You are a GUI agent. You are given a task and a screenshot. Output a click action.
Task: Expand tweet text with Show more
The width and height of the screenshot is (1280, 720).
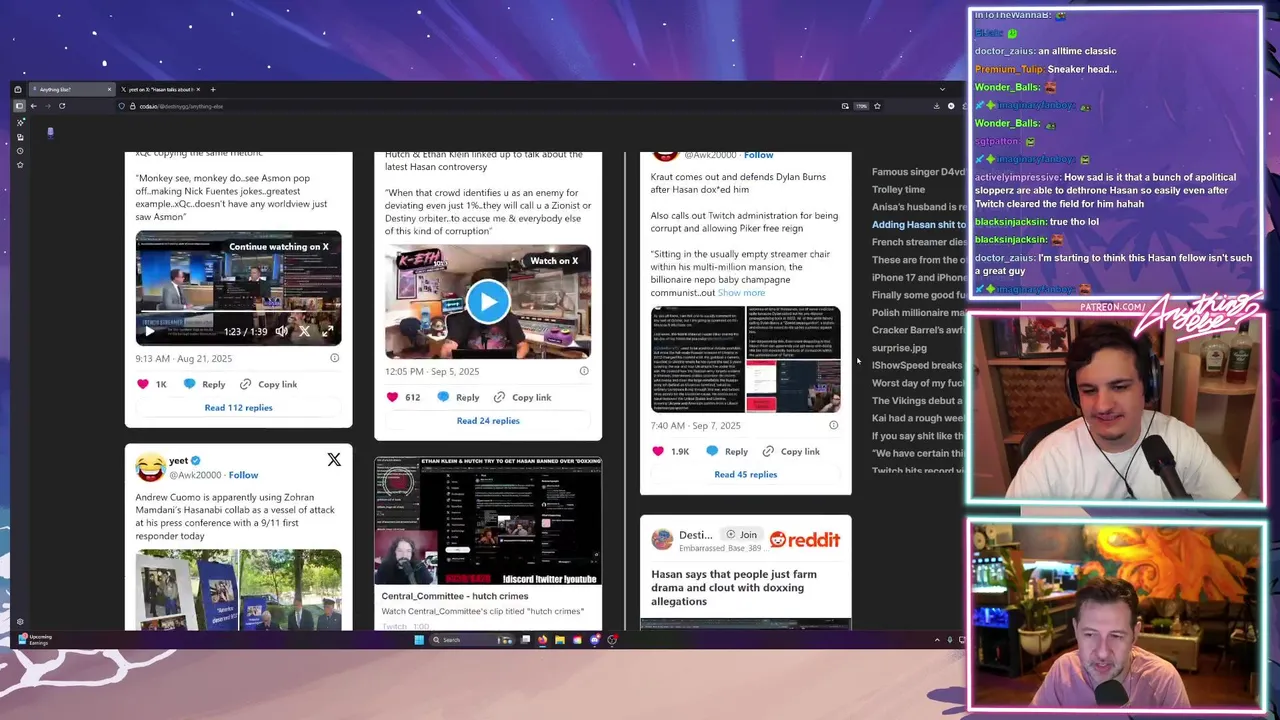(x=741, y=293)
